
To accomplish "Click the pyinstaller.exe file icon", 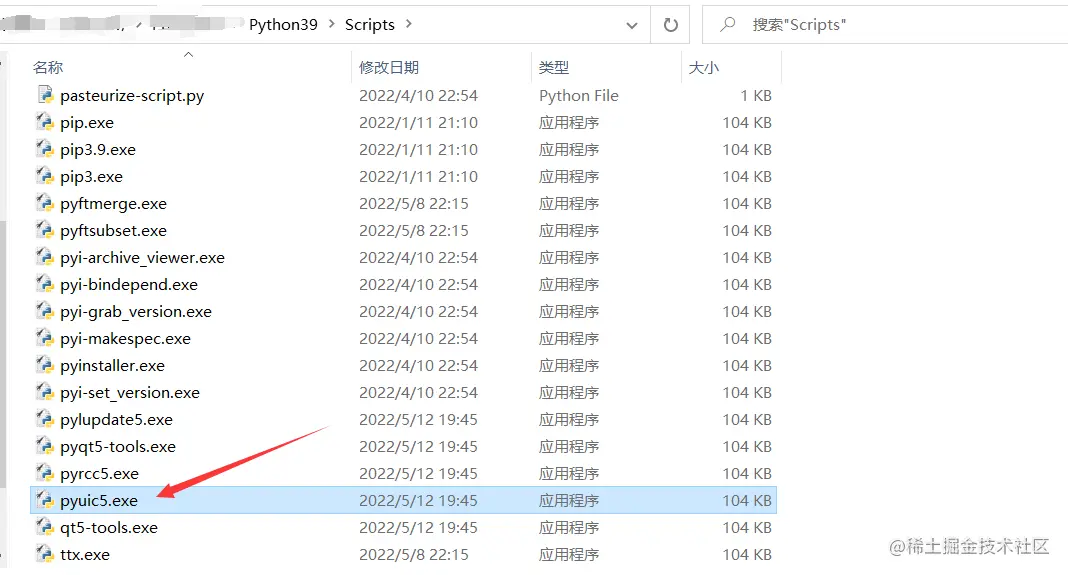I will click(45, 365).
